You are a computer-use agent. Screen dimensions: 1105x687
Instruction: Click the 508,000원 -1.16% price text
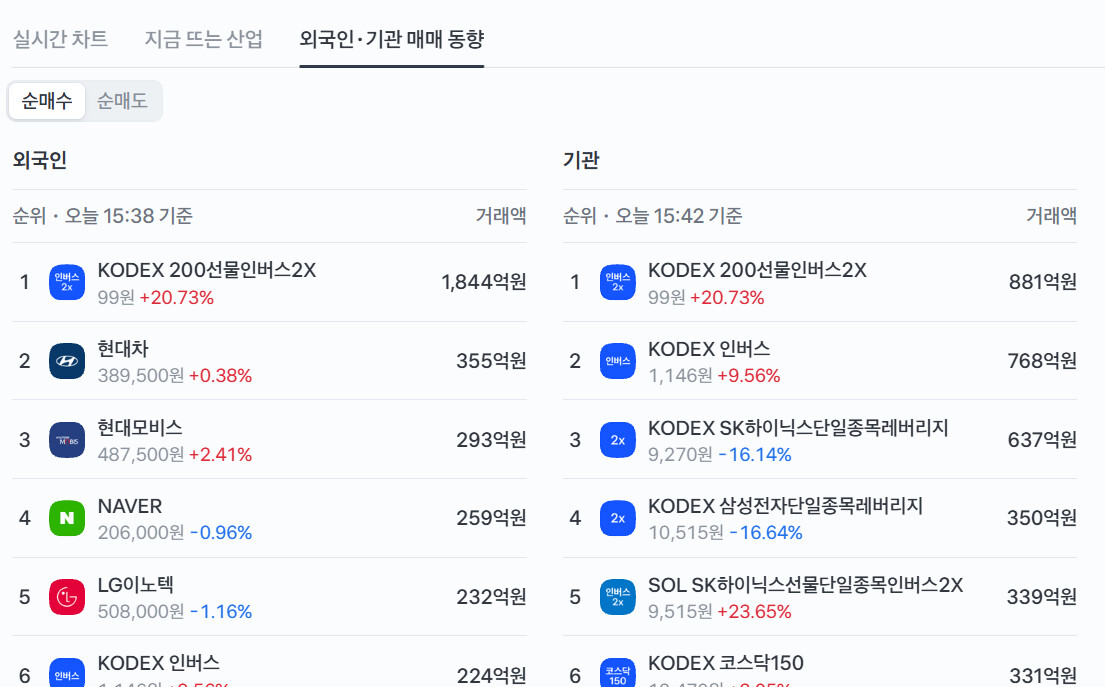175,612
